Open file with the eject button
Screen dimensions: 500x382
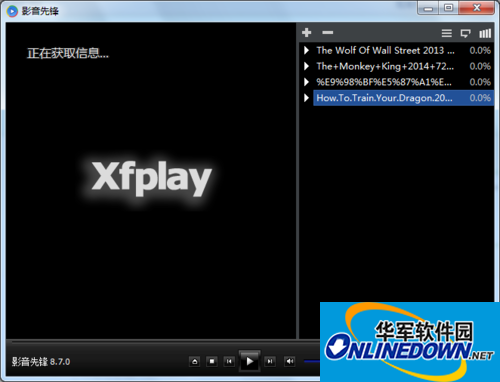[195, 361]
